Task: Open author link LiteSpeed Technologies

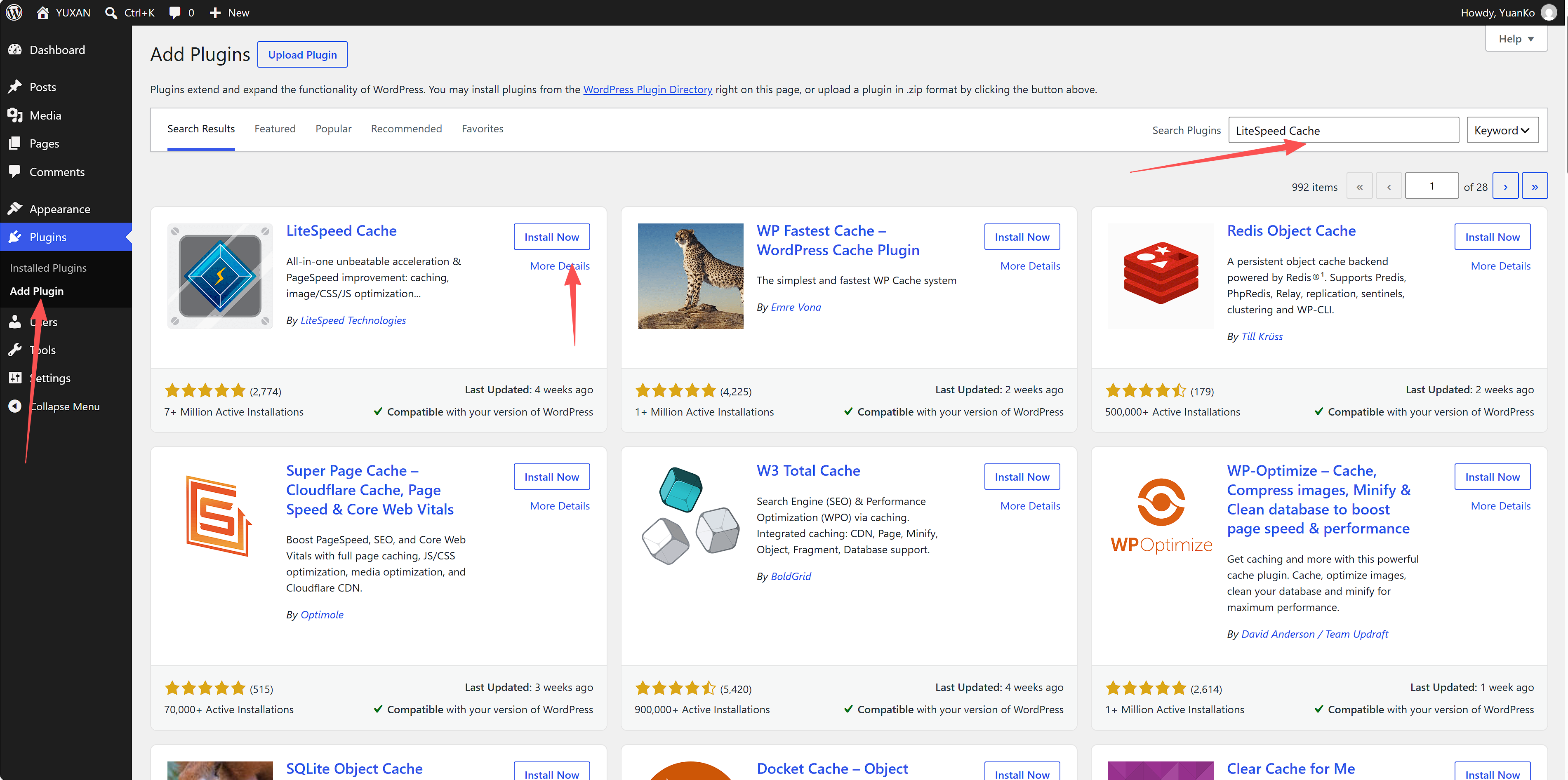Action: pos(353,320)
